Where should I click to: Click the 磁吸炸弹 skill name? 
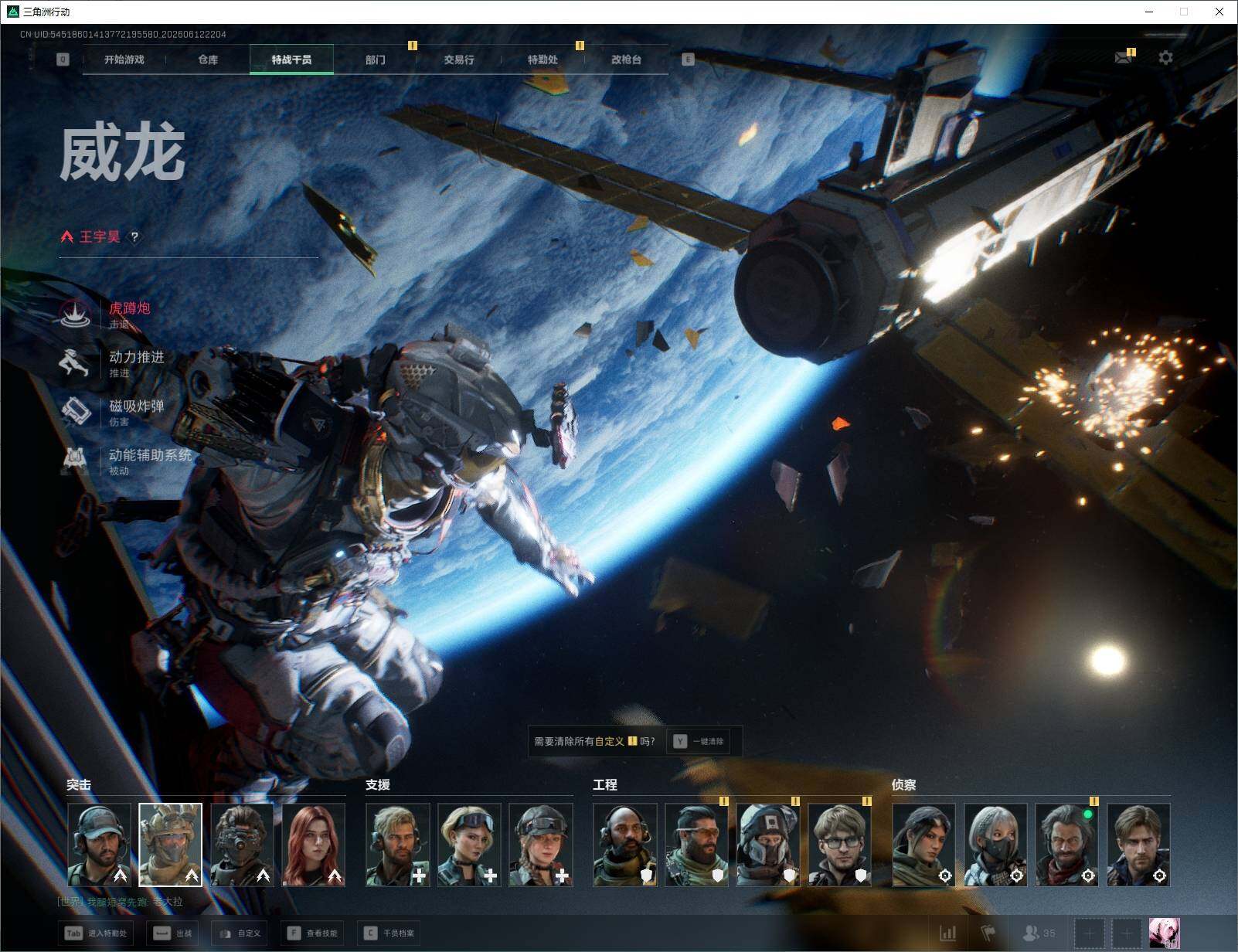pos(137,406)
